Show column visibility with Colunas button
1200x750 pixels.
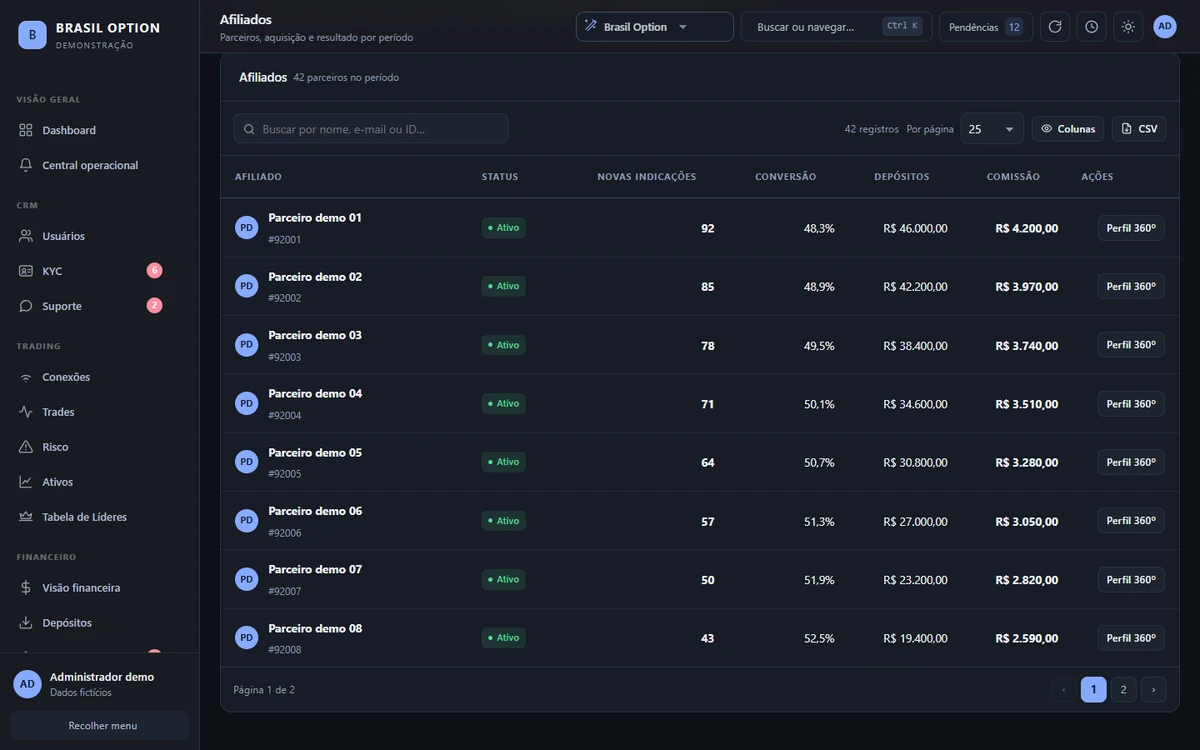1068,129
